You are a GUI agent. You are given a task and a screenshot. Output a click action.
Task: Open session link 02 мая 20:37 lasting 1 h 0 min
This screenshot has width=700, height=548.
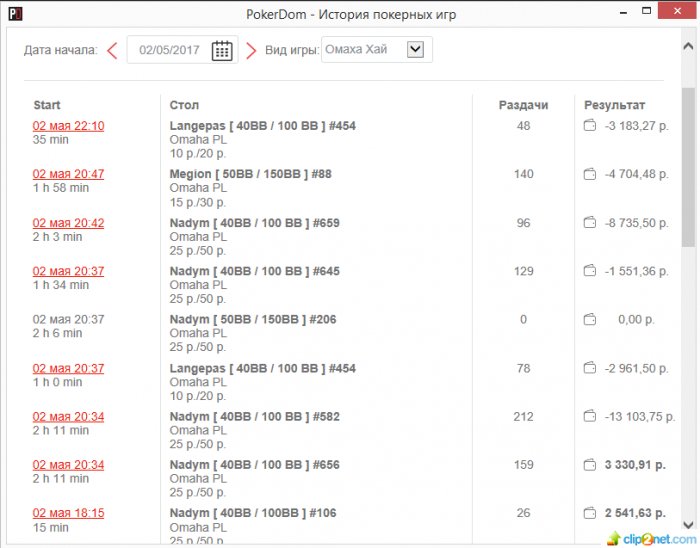click(68, 368)
